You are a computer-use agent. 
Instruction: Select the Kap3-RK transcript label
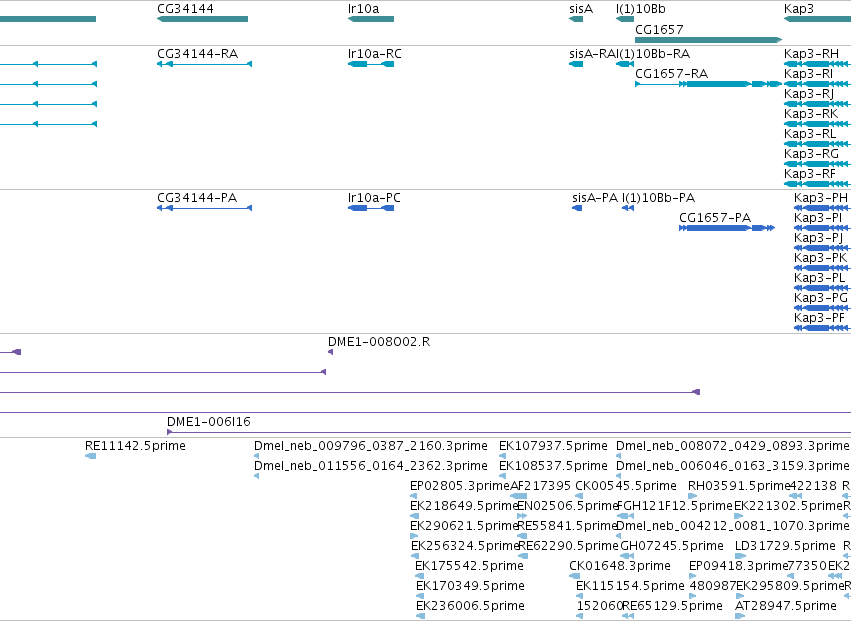(x=811, y=114)
